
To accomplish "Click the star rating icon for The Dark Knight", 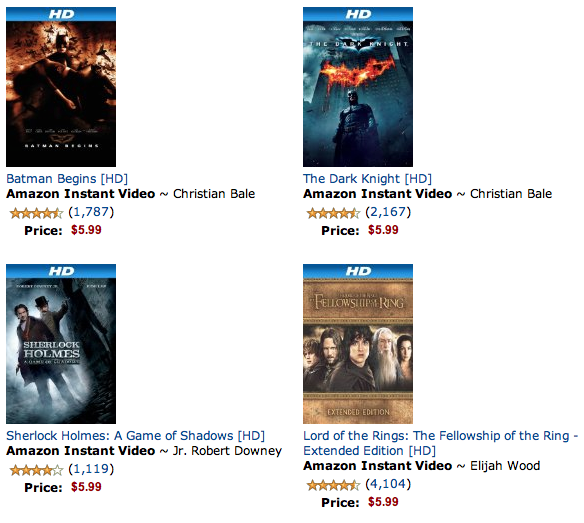I will [x=333, y=213].
